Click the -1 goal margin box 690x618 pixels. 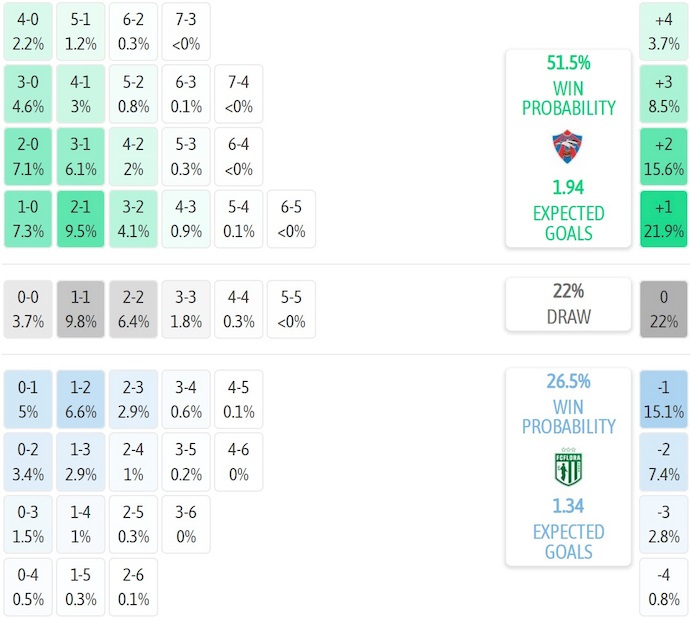(664, 399)
